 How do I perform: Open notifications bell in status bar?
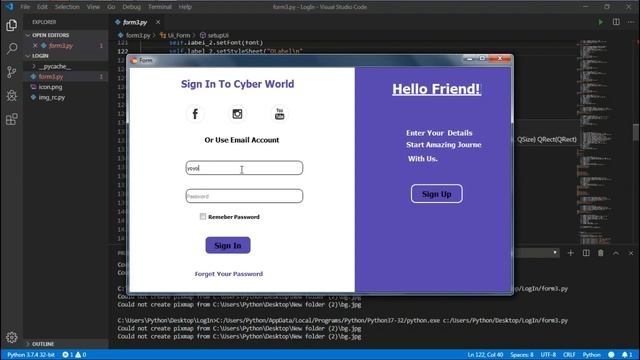[x=627, y=355]
